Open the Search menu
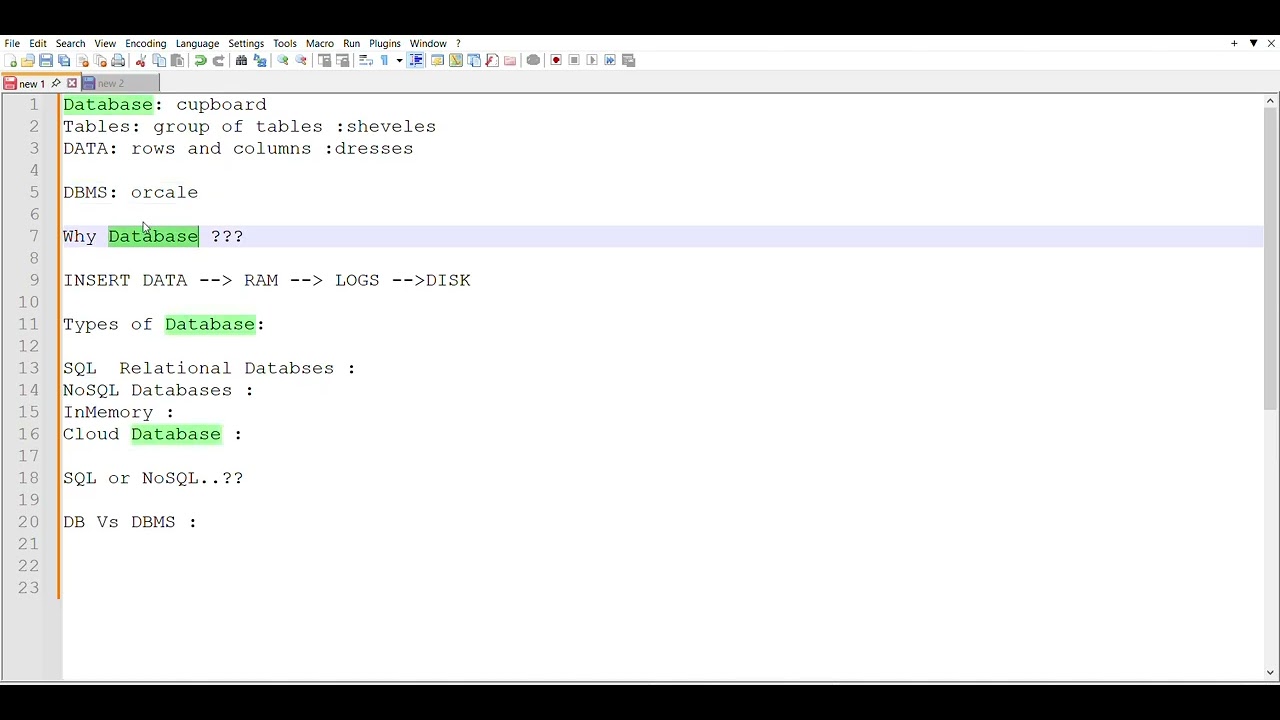 (70, 44)
